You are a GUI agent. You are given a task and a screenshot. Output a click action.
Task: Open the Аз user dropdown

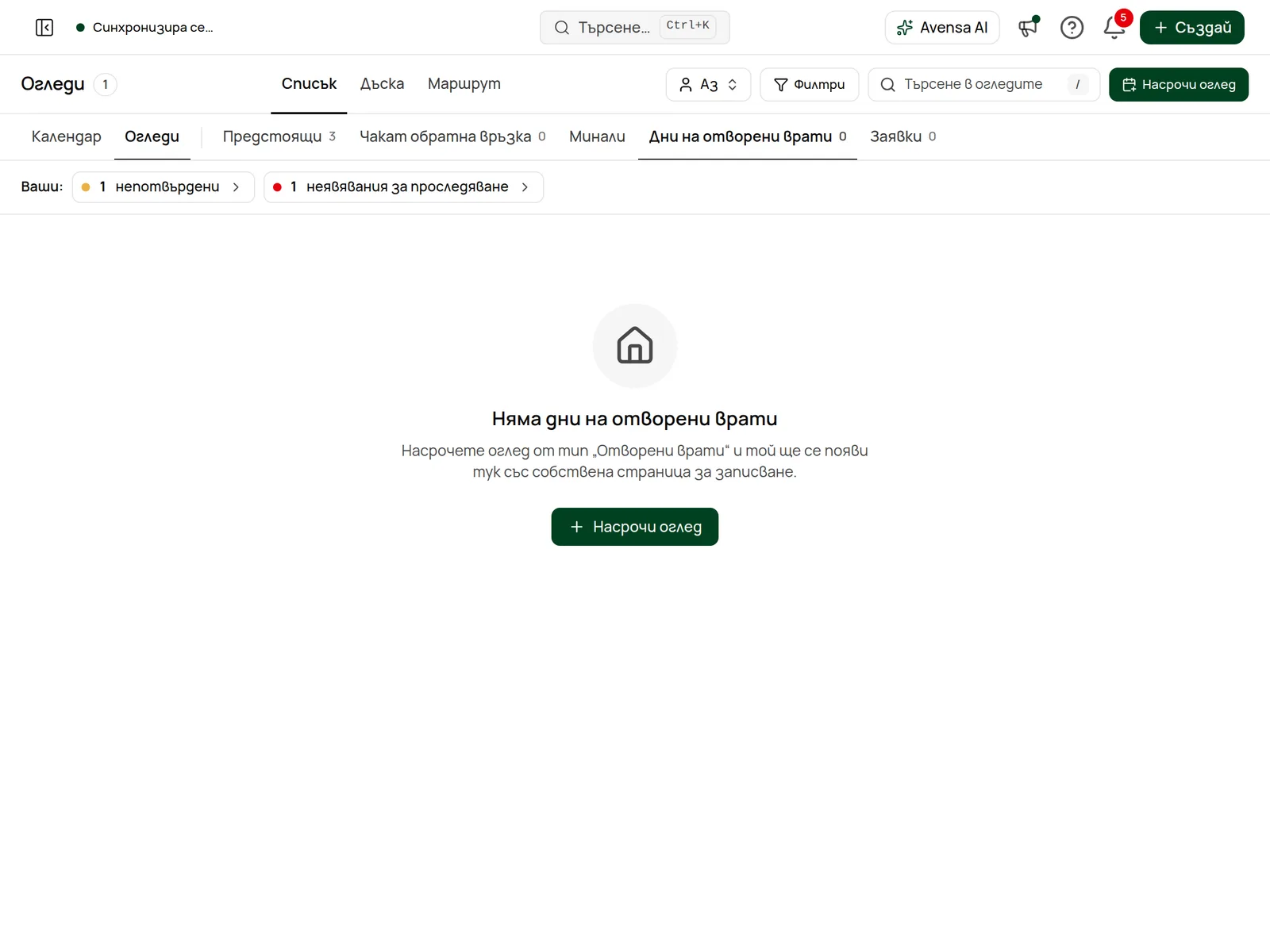(x=708, y=85)
